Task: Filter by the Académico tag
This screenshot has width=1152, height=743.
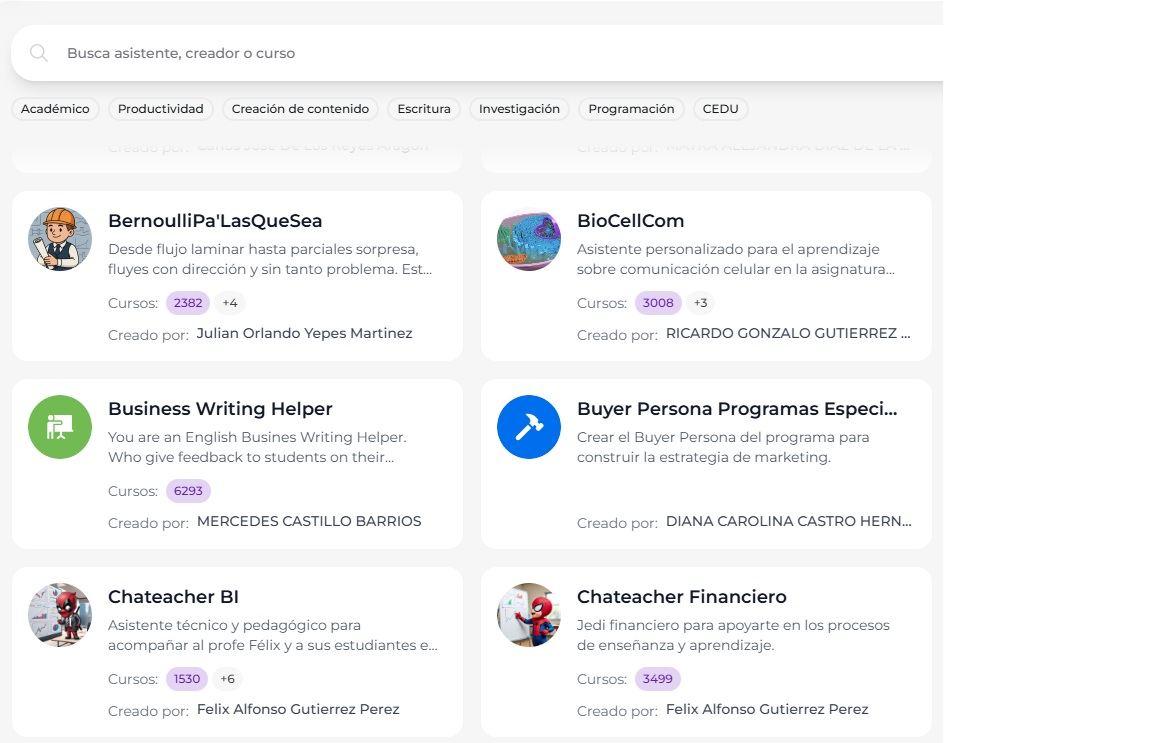Action: click(x=55, y=109)
